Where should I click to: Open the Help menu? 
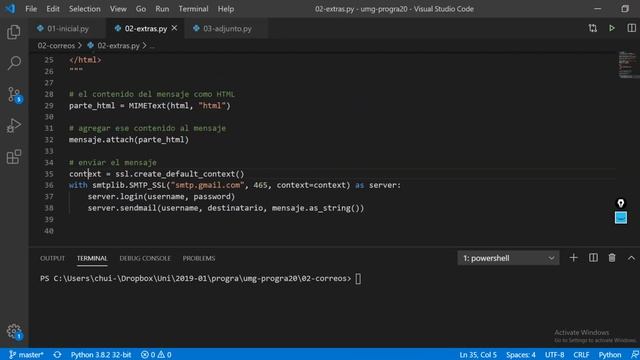[226, 9]
